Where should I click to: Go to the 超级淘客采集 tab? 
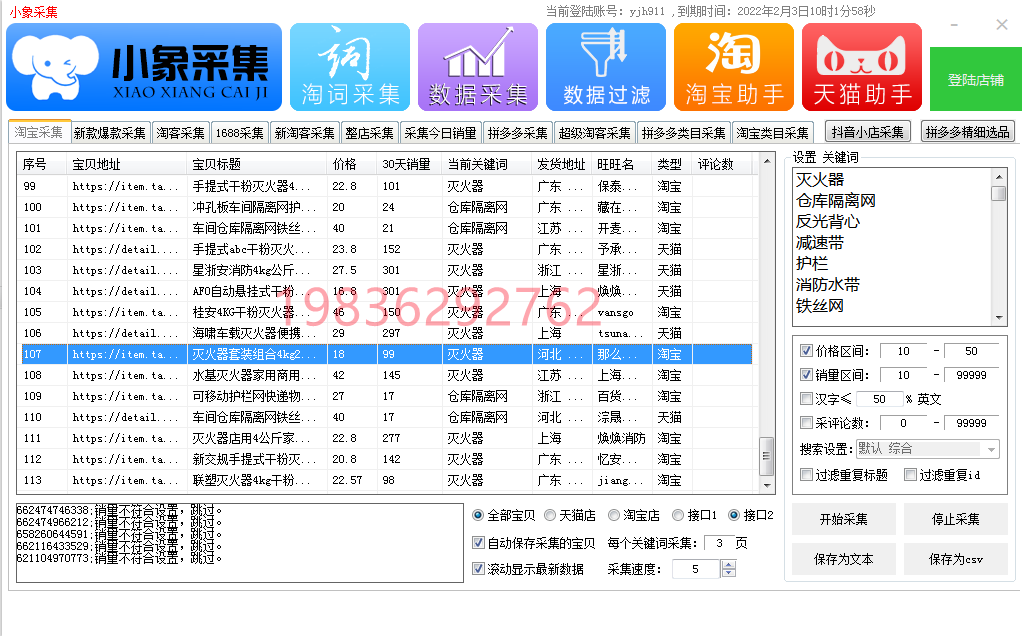coord(595,133)
